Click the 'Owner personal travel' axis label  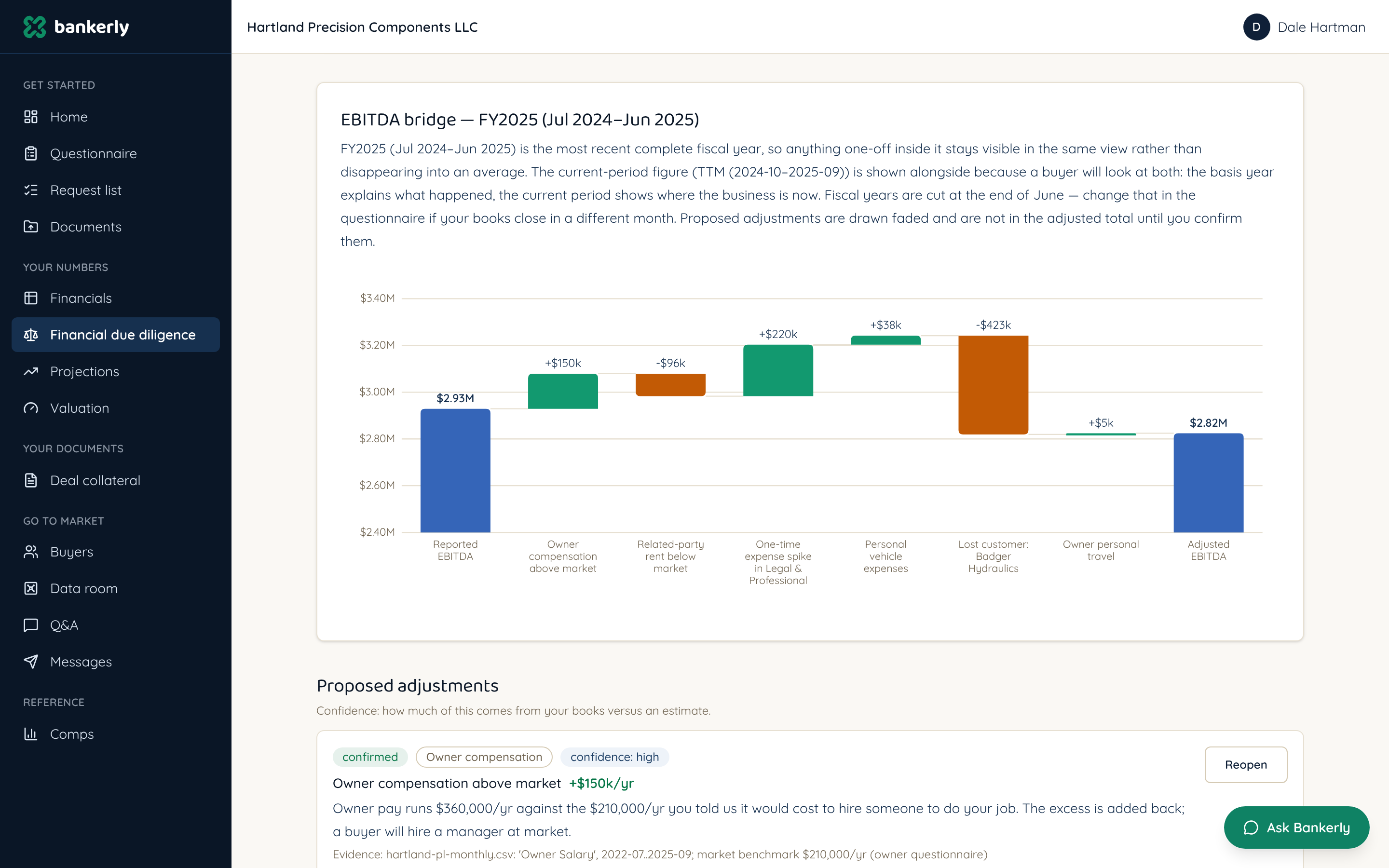click(1100, 550)
